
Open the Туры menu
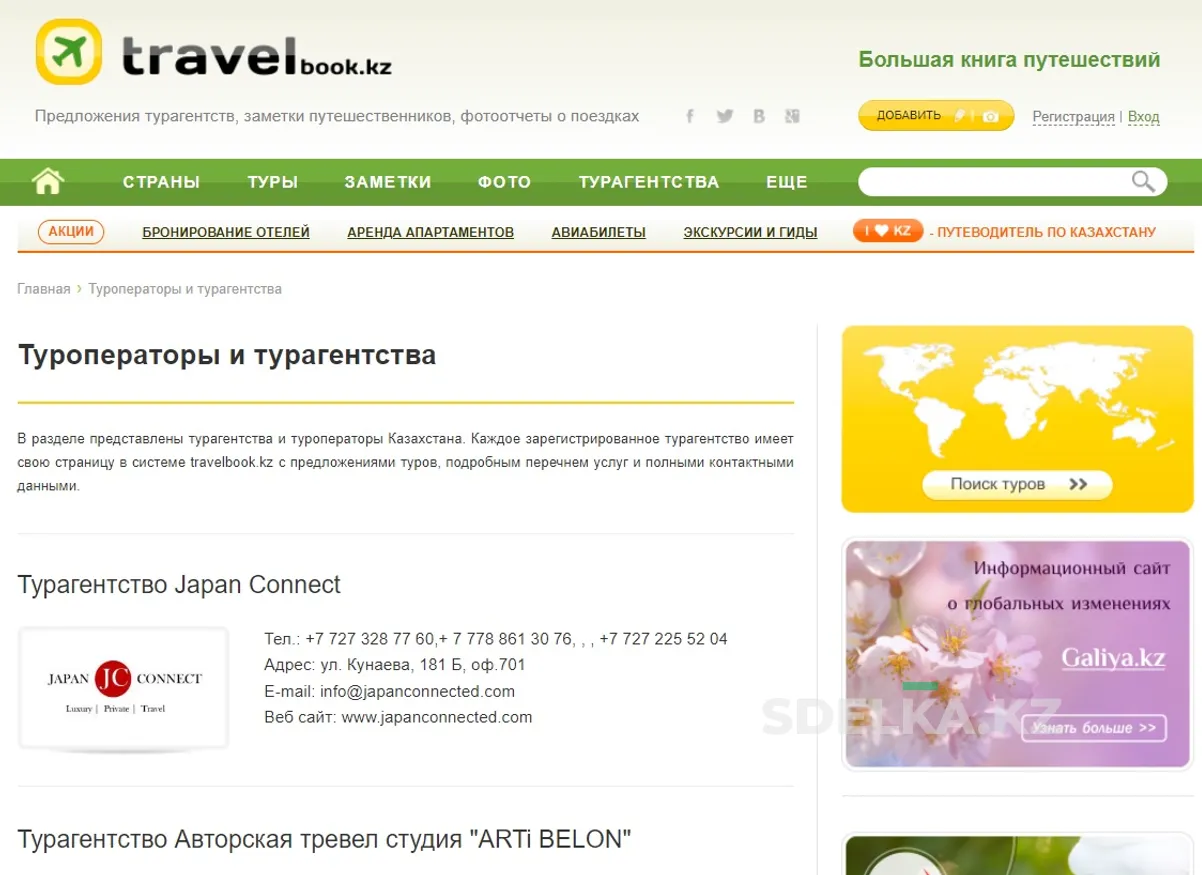[x=273, y=182]
